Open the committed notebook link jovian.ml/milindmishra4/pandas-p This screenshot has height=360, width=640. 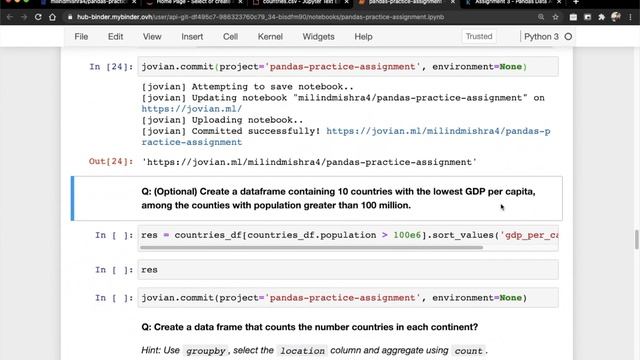click(438, 131)
